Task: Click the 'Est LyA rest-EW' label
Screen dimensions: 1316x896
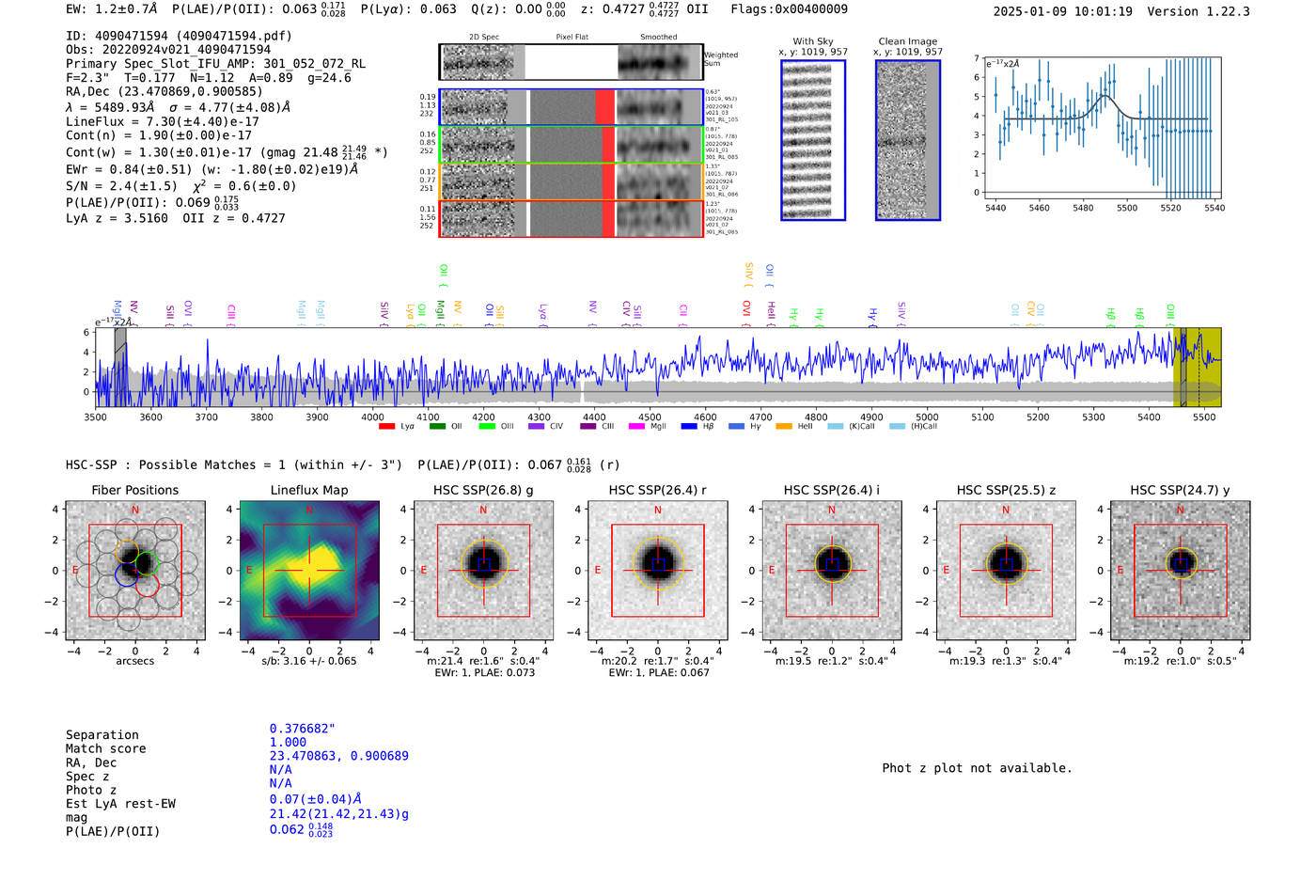Action: (120, 804)
